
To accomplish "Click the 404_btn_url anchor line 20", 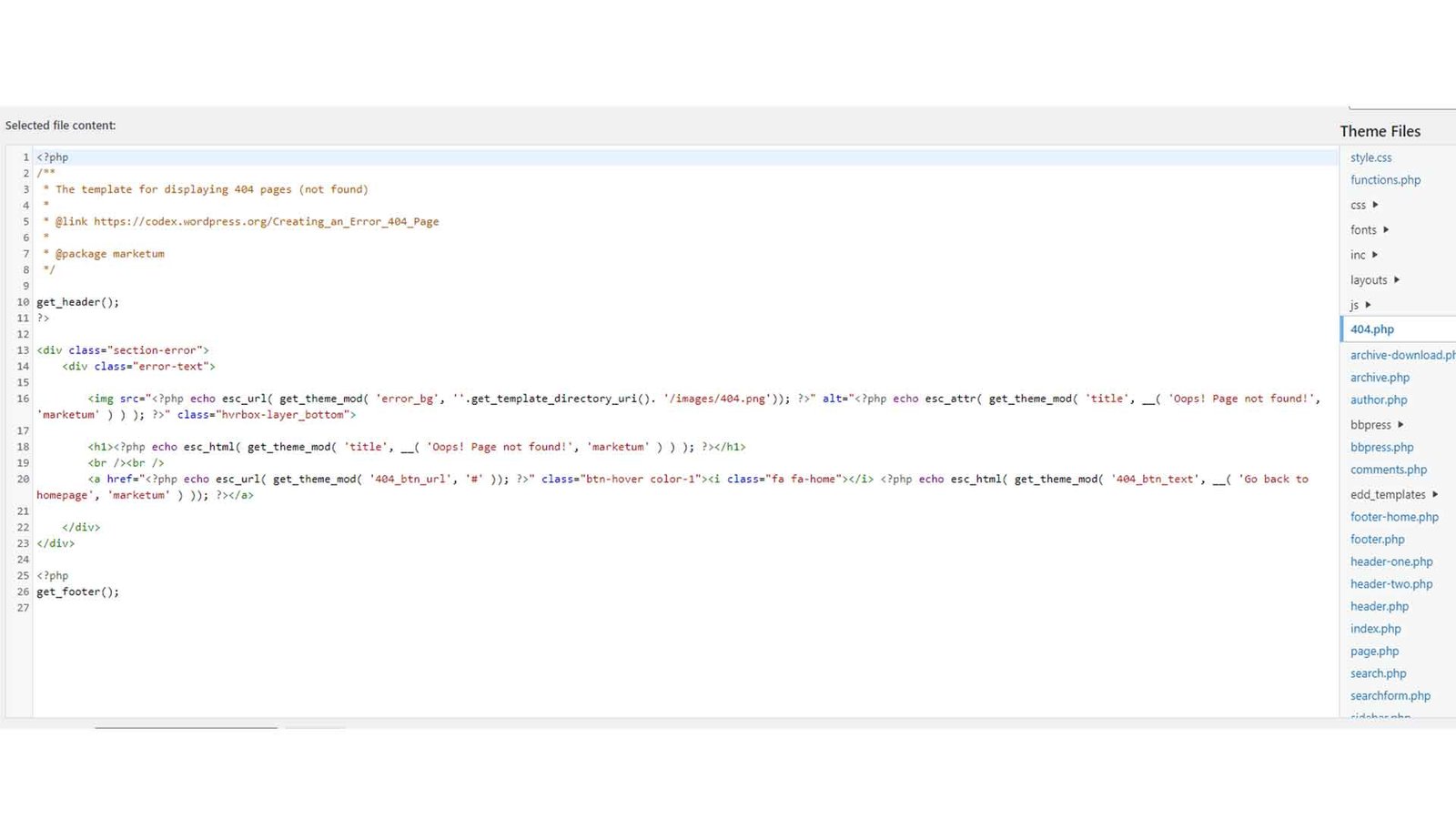I will (x=672, y=487).
